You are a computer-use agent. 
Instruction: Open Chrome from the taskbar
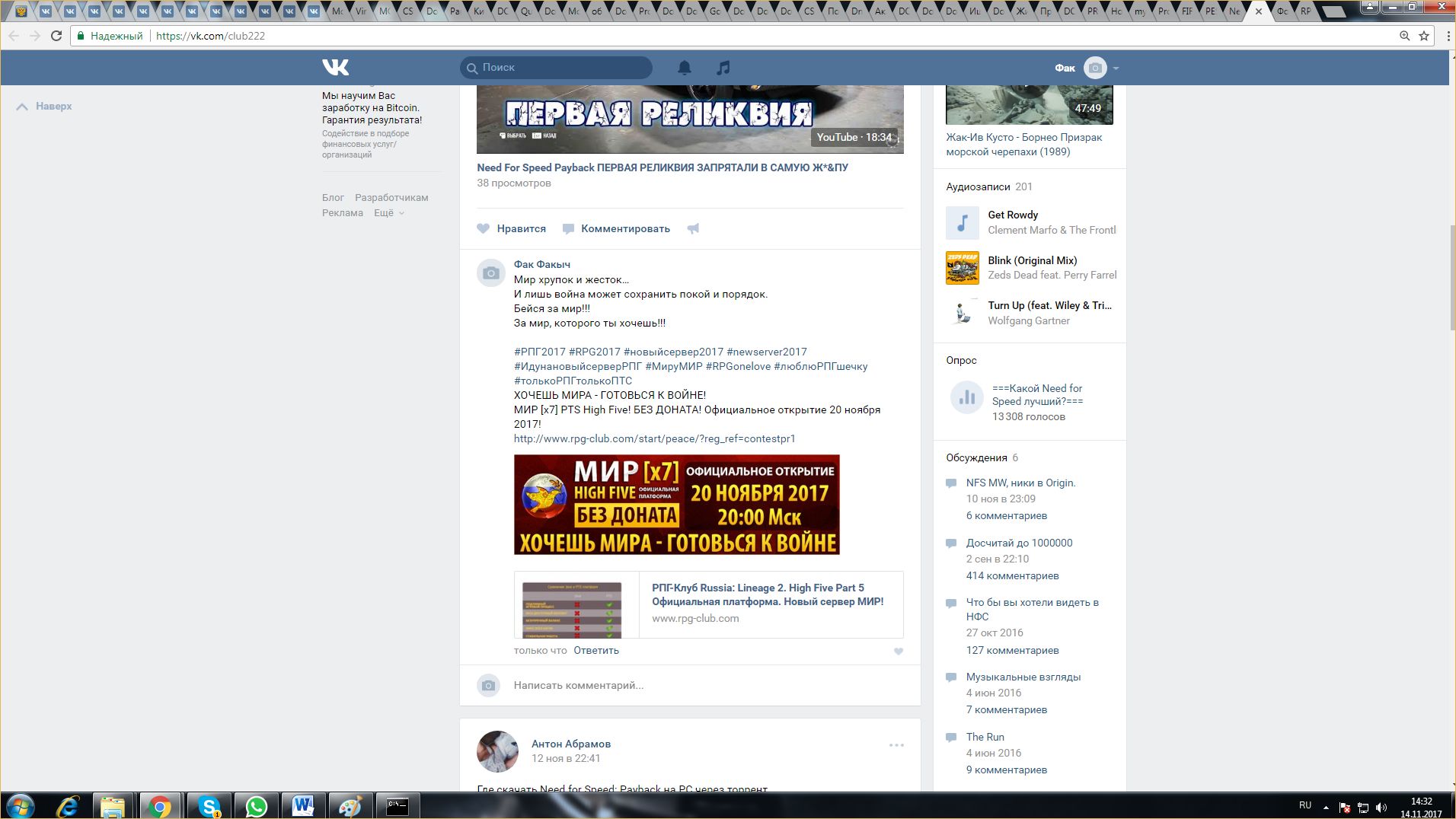point(160,806)
